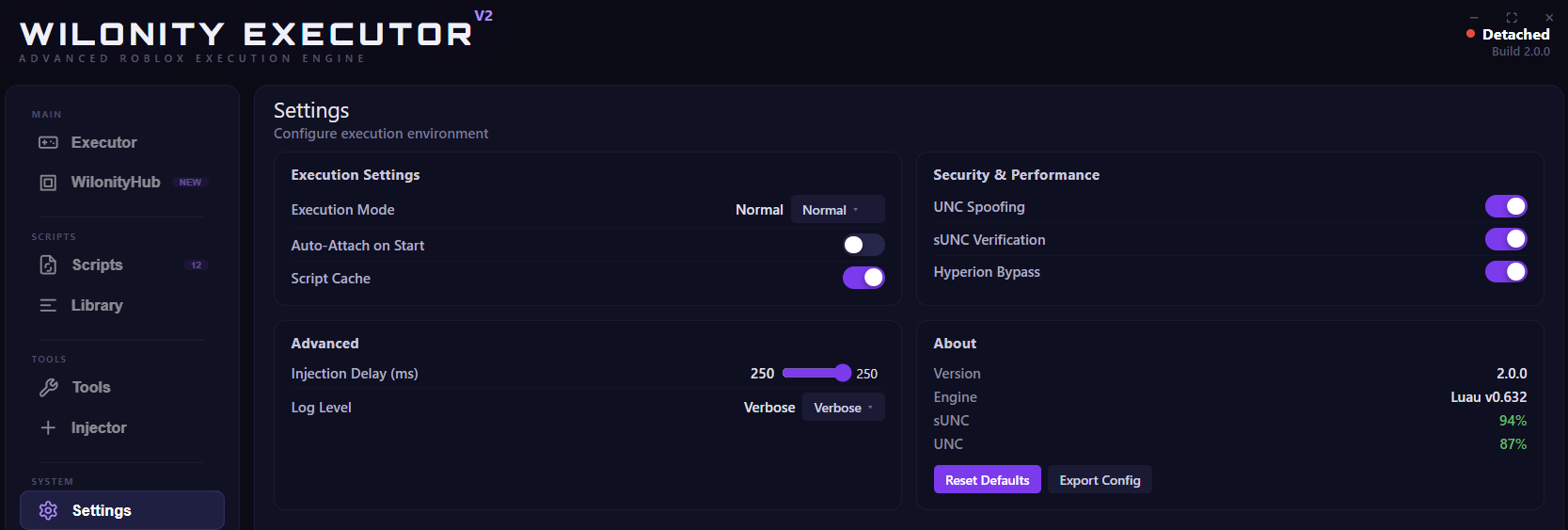Click the Executor sidebar icon
1568x530 pixels.
click(x=48, y=142)
